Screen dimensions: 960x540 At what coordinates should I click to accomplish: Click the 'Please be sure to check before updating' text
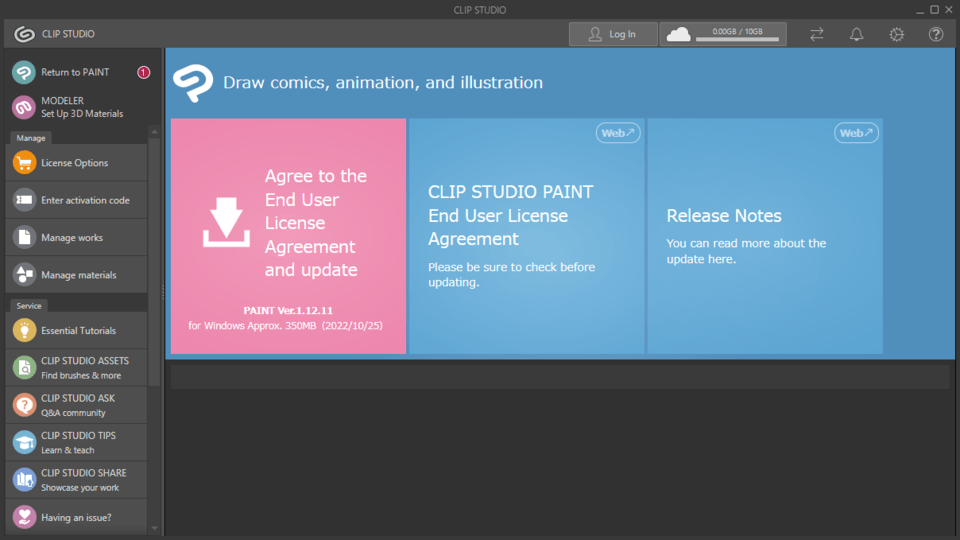(x=512, y=275)
